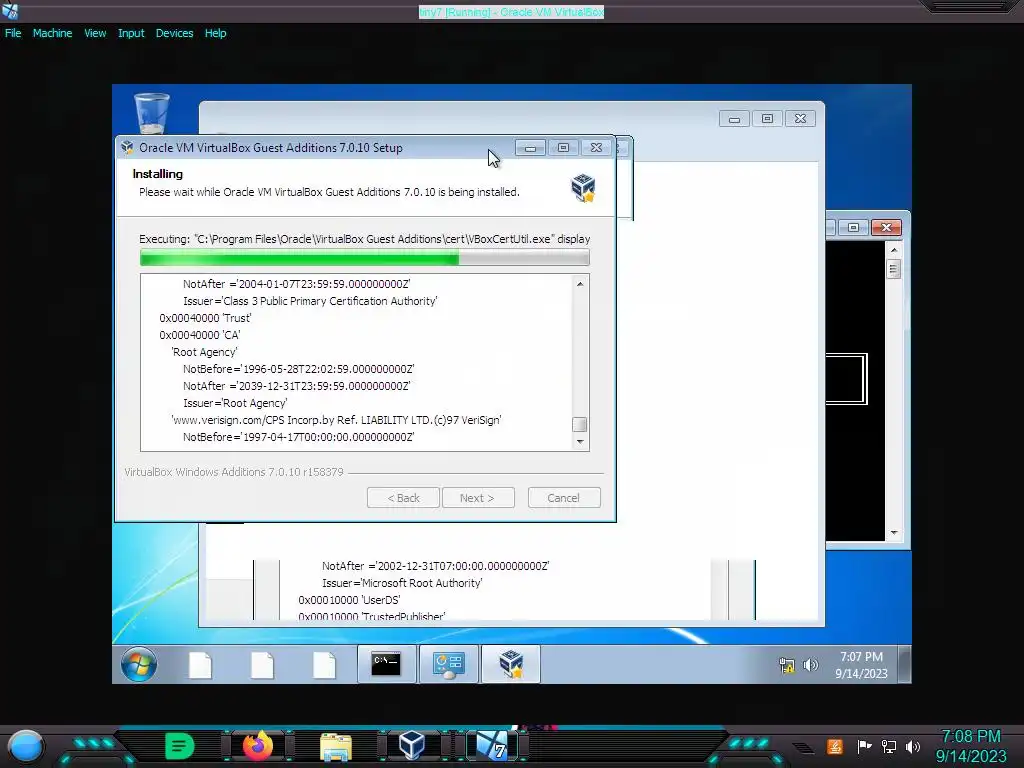Open the File menu
This screenshot has height=768, width=1024.
pyautogui.click(x=13, y=33)
